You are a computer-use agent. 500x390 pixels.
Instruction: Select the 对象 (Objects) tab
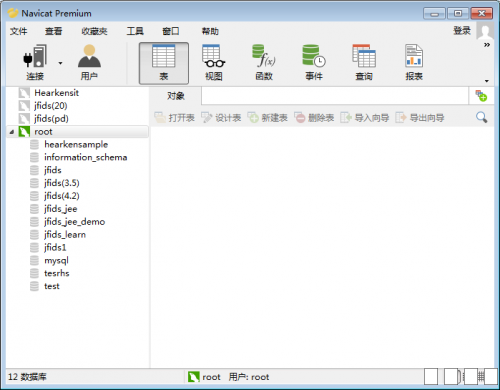tap(176, 96)
